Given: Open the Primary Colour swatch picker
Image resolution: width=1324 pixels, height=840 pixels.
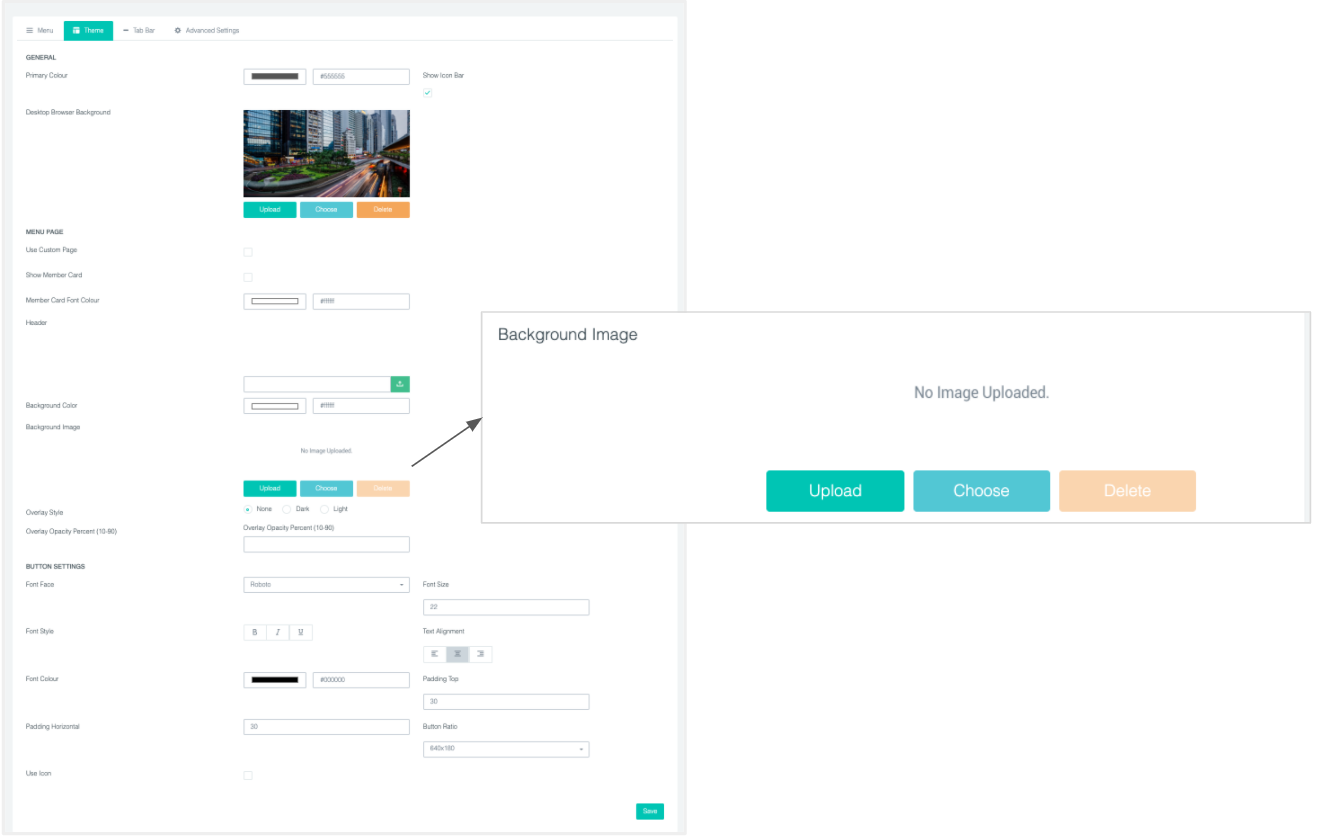Looking at the screenshot, I should (275, 76).
